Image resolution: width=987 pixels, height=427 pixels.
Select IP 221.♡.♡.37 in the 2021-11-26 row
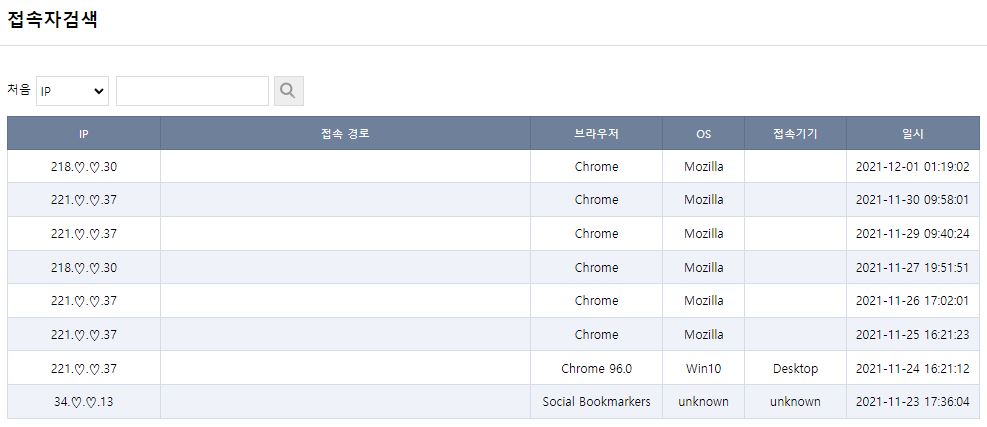coord(84,301)
